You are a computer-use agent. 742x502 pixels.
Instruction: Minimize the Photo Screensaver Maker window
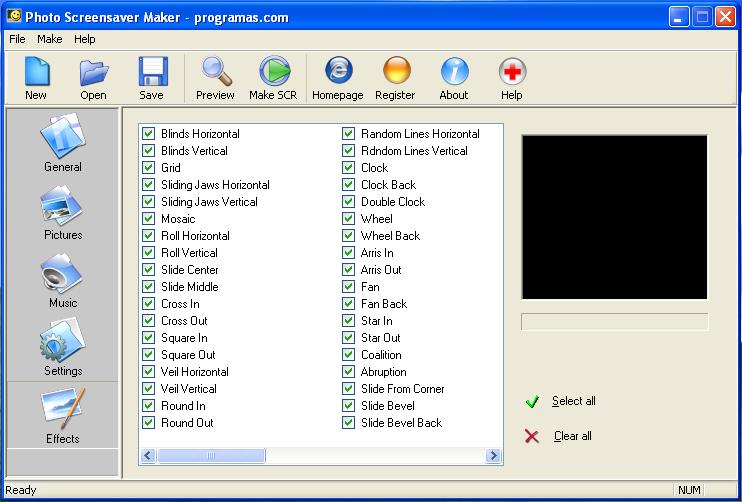click(679, 17)
